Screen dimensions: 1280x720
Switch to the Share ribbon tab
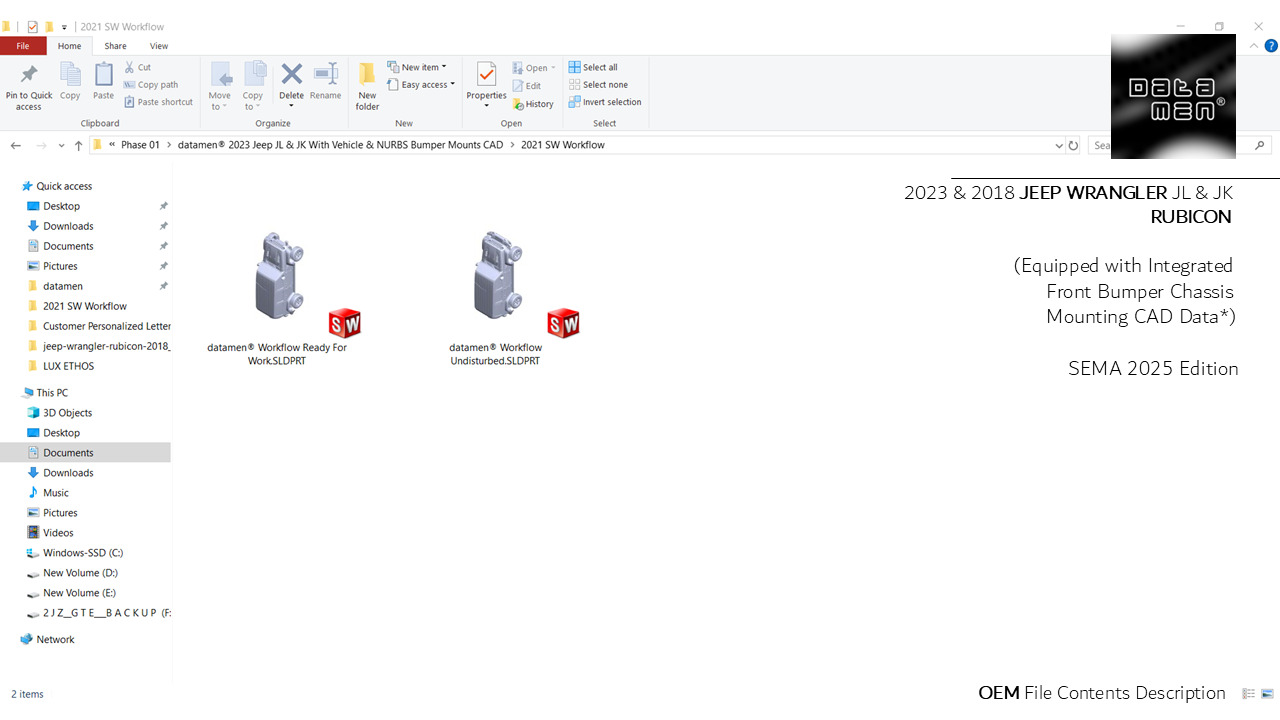pos(115,46)
